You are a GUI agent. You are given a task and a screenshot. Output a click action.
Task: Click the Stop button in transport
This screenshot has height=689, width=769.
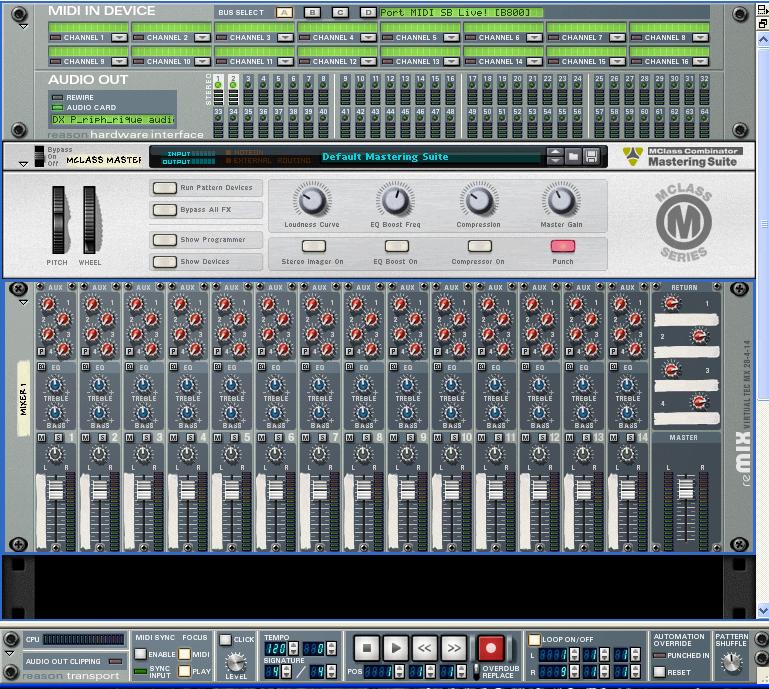[x=366, y=648]
